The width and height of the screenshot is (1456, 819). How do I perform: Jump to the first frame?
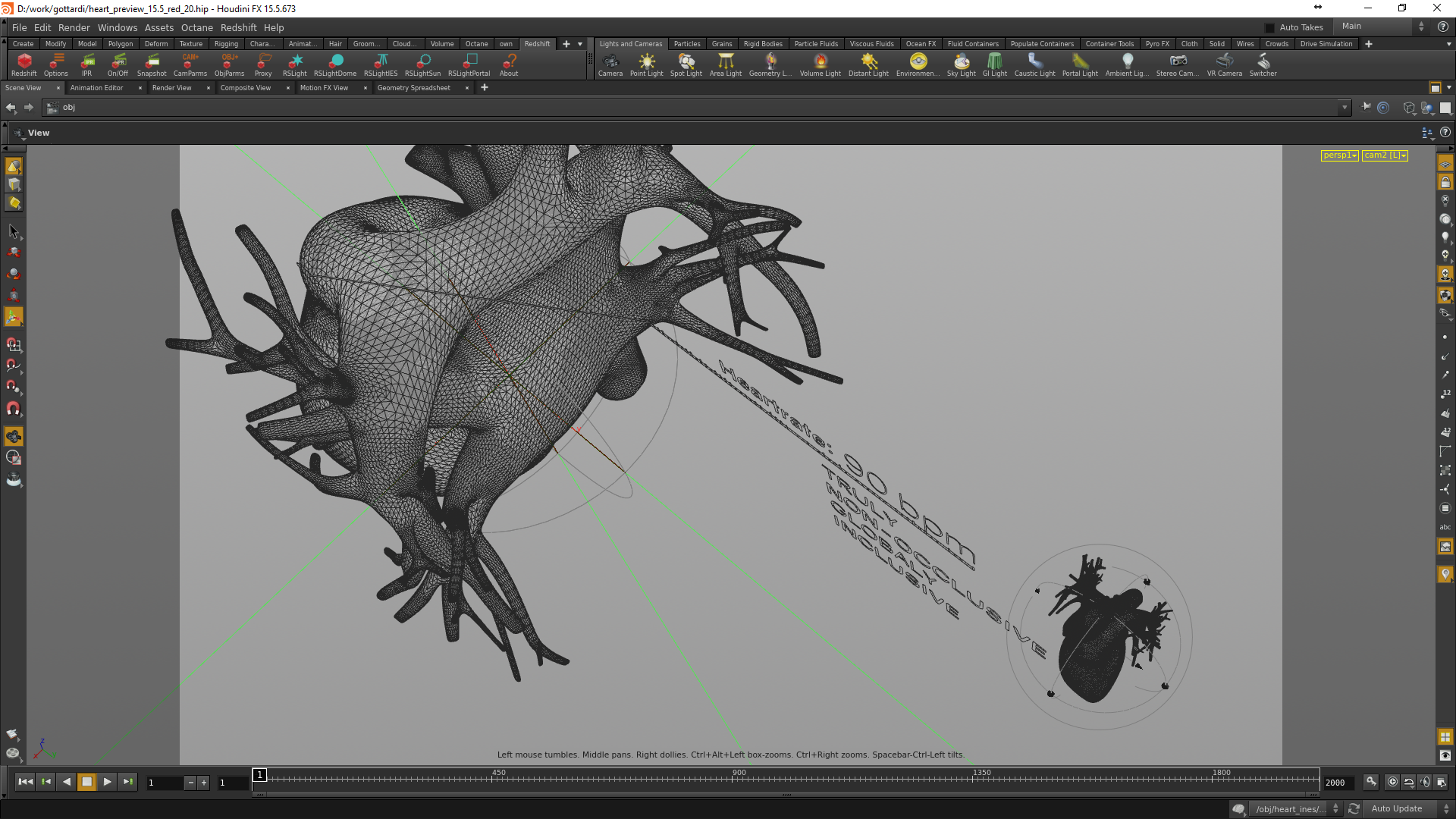coord(25,782)
